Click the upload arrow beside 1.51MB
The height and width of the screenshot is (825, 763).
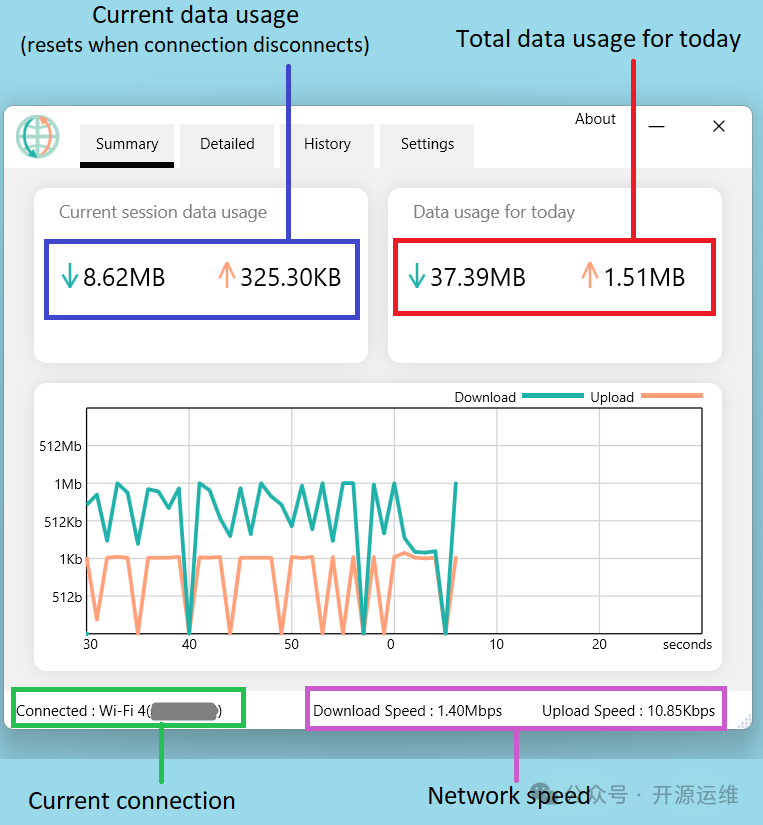click(589, 277)
